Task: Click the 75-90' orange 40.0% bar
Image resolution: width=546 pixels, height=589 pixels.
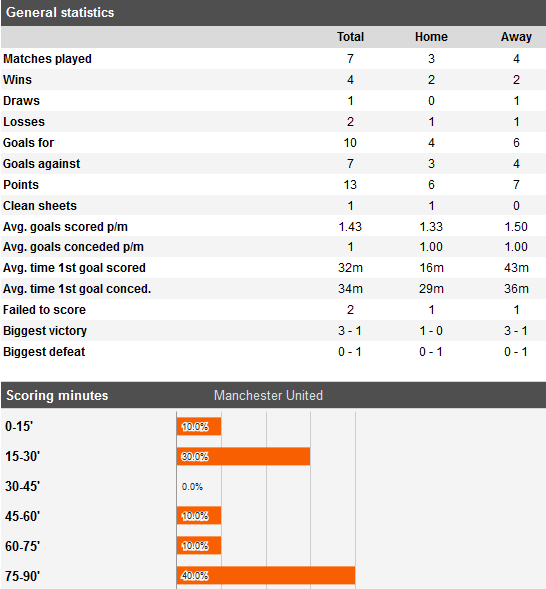Action: coord(266,575)
